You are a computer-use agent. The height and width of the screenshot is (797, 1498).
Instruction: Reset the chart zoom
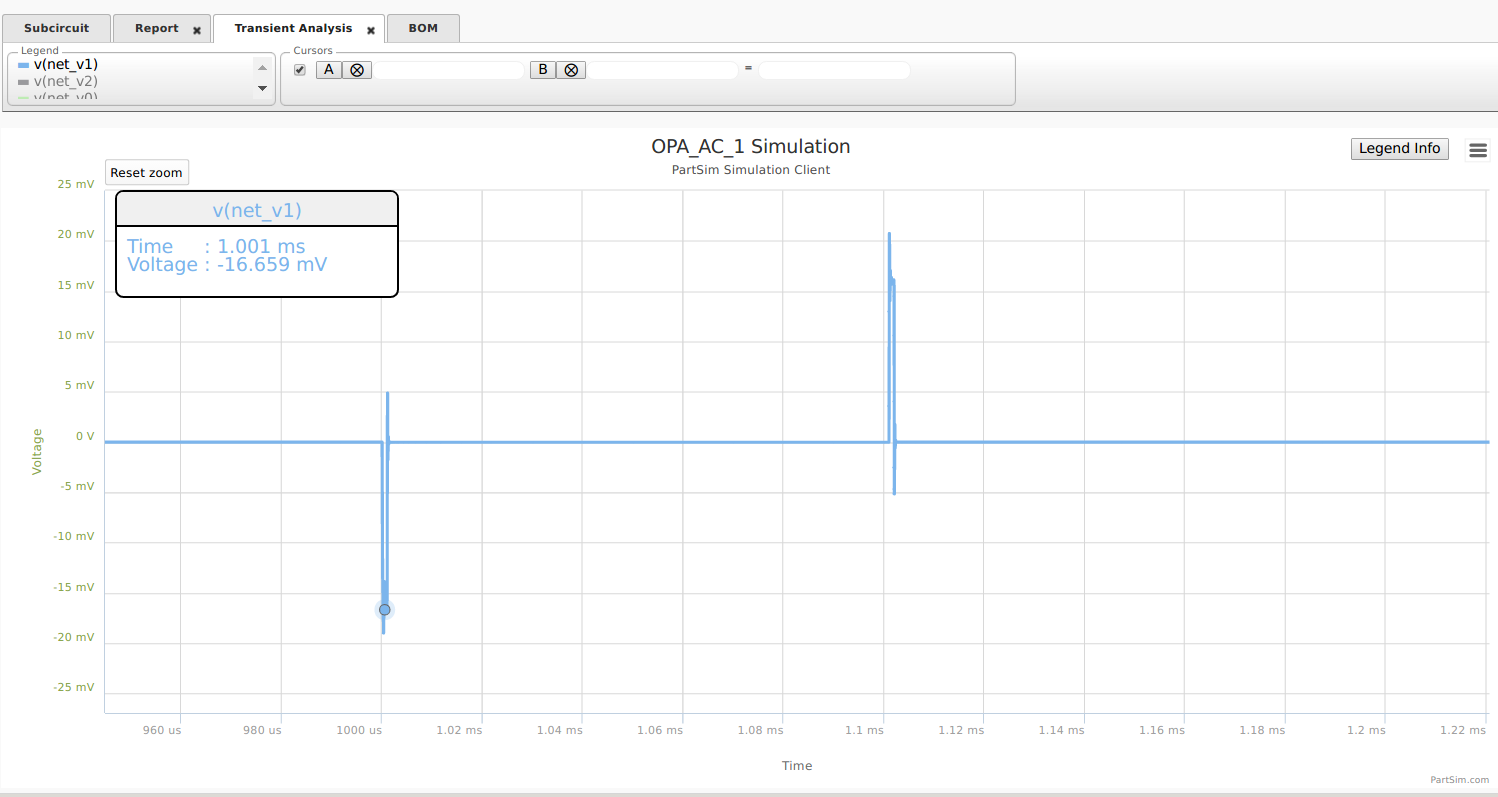[147, 173]
